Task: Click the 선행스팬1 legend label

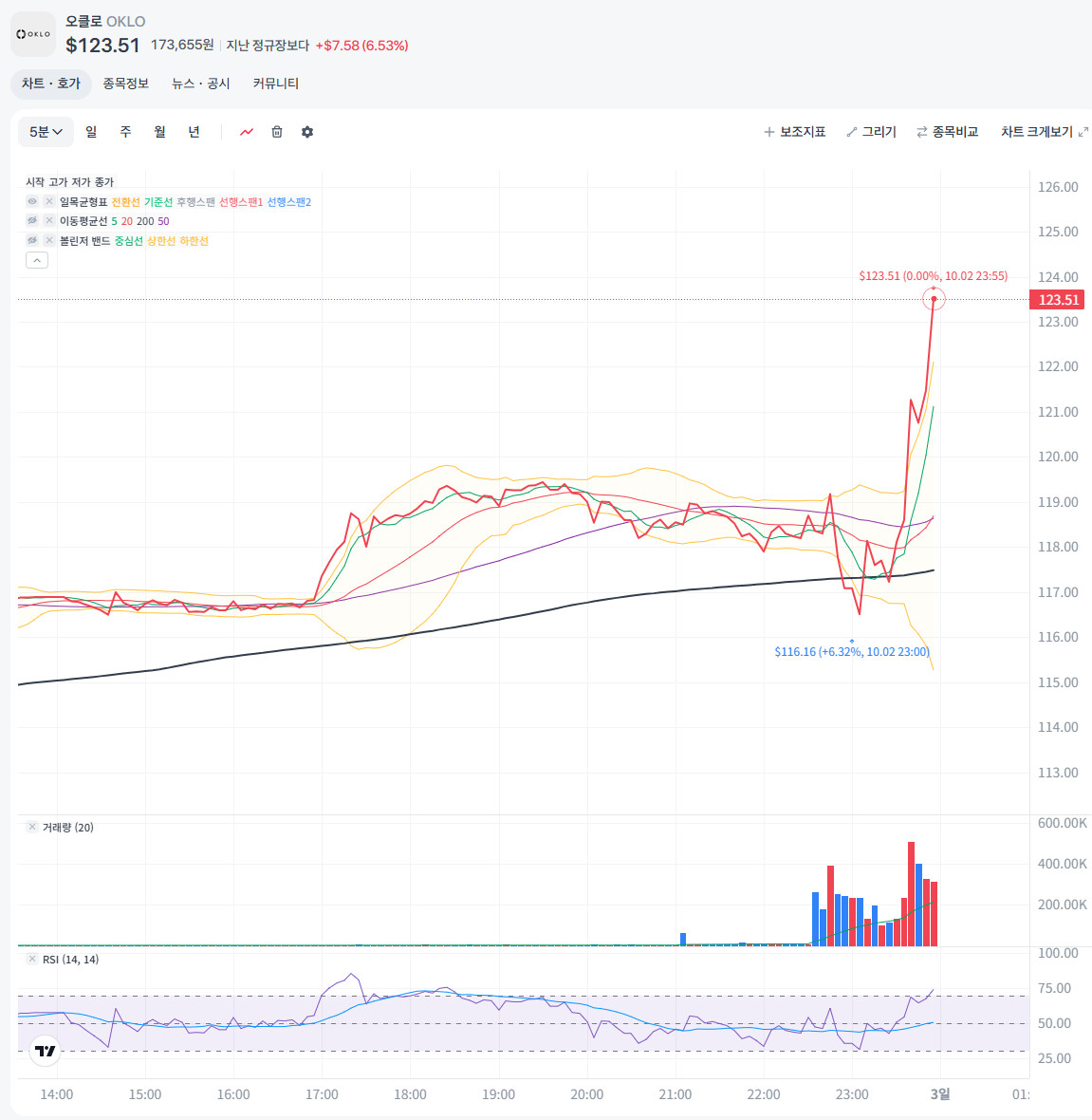Action: (241, 202)
